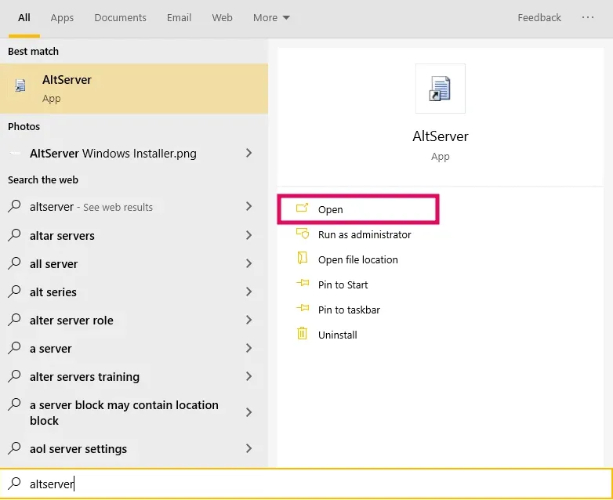The image size is (613, 500).
Task: Click the search box containing 'altserver'
Action: [300, 484]
